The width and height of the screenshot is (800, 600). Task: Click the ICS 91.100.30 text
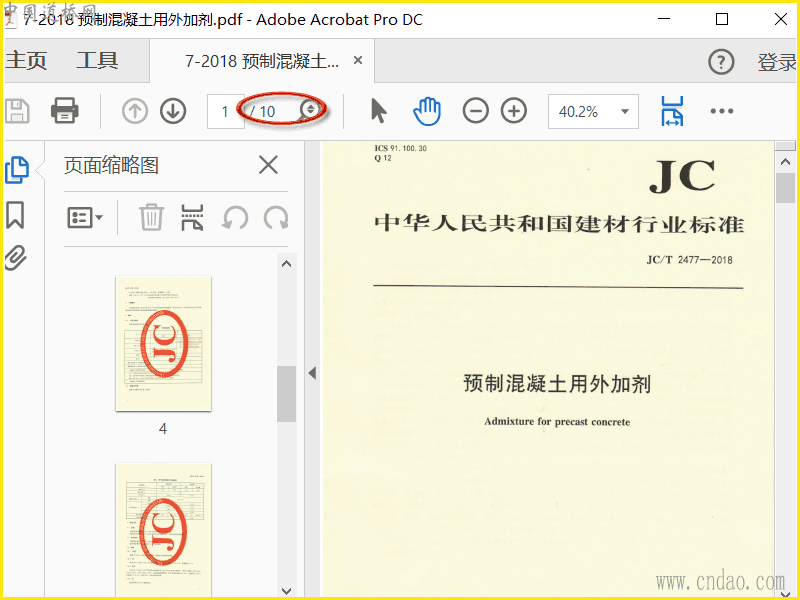tap(401, 148)
